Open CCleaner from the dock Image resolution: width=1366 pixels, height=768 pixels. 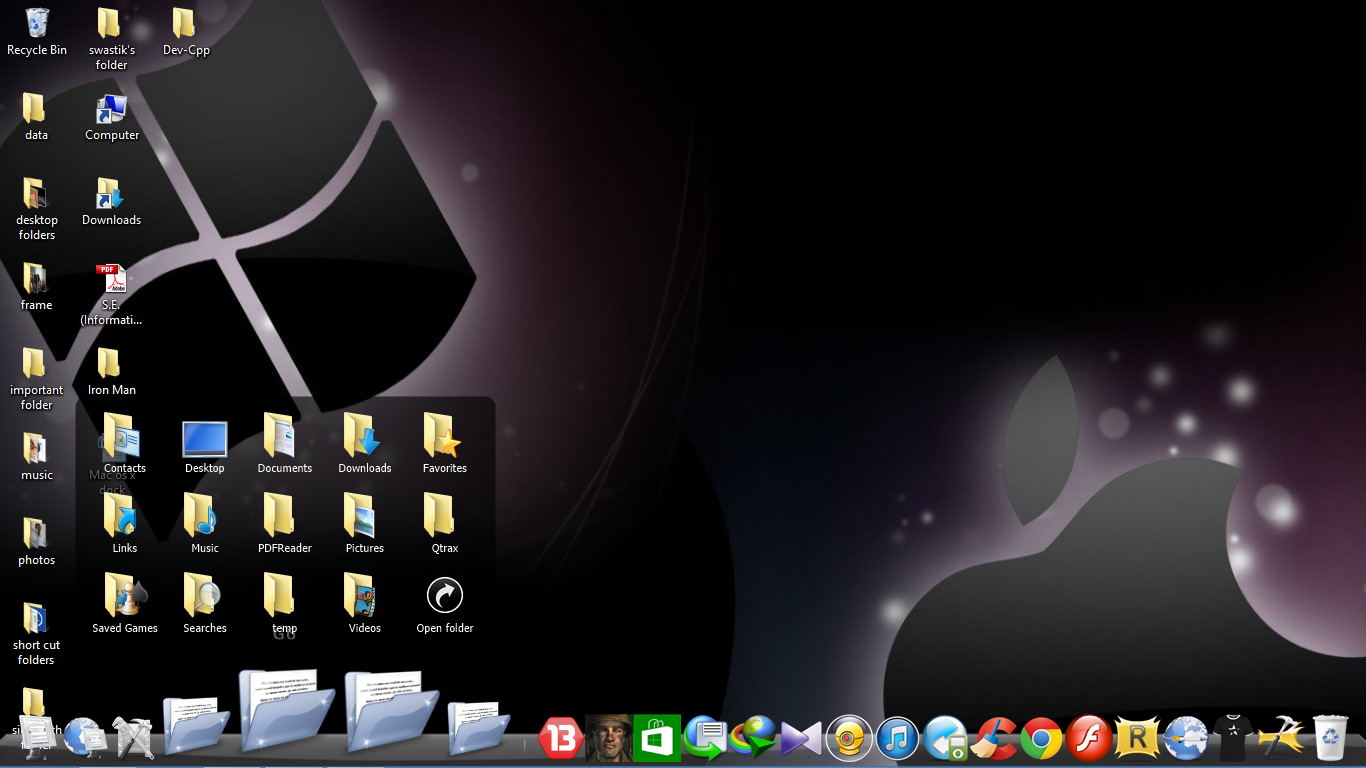click(x=993, y=738)
